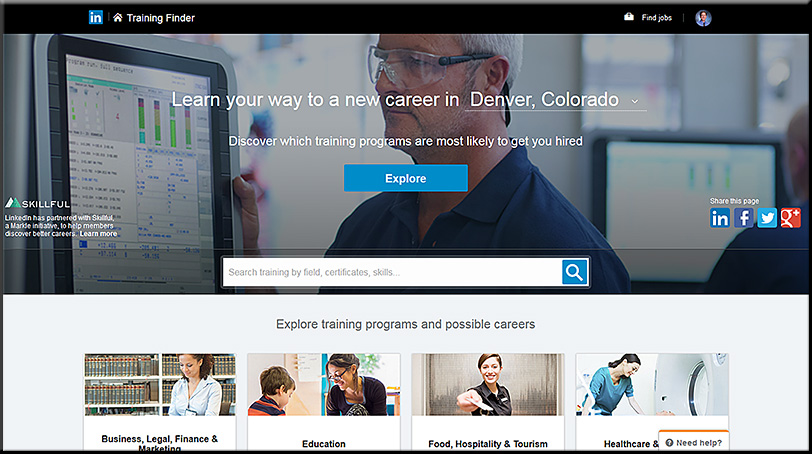This screenshot has width=812, height=454.
Task: Click the Skillful logo
Action: (37, 203)
